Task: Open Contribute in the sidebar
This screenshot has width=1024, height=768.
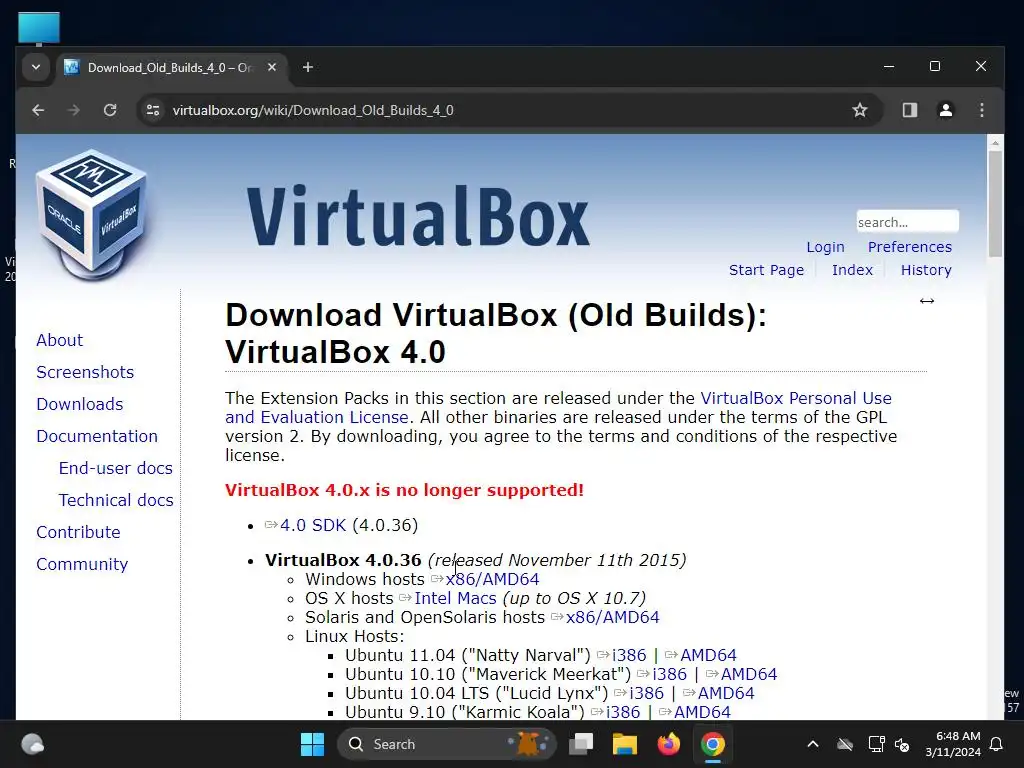Action: (78, 532)
